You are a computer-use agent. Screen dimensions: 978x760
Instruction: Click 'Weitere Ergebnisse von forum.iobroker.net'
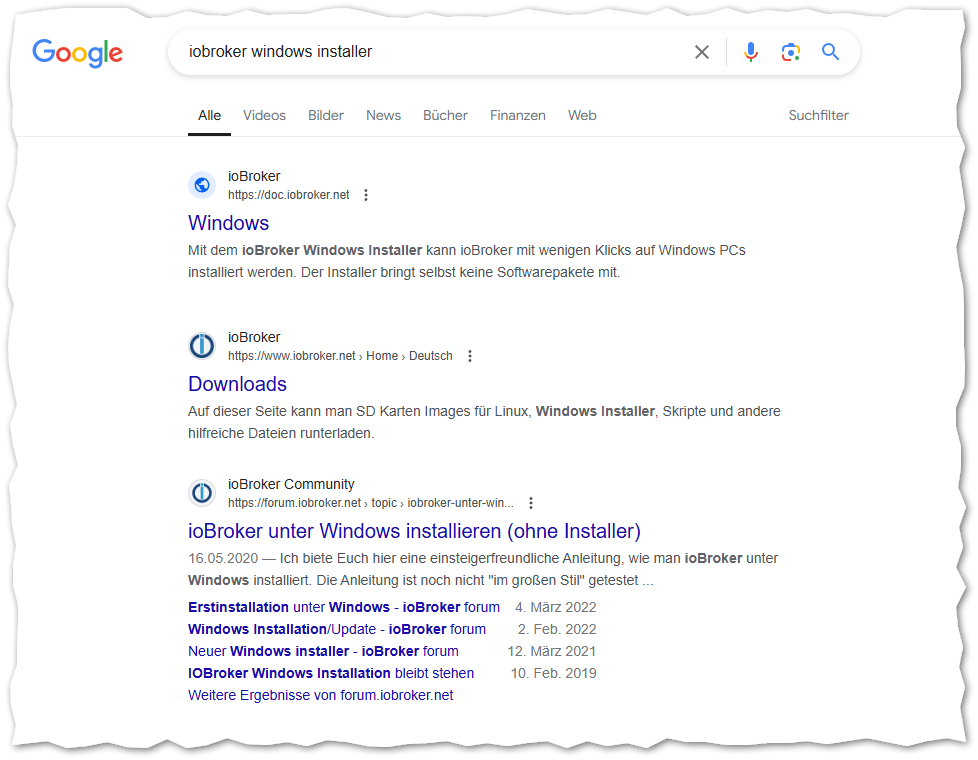[x=321, y=696]
